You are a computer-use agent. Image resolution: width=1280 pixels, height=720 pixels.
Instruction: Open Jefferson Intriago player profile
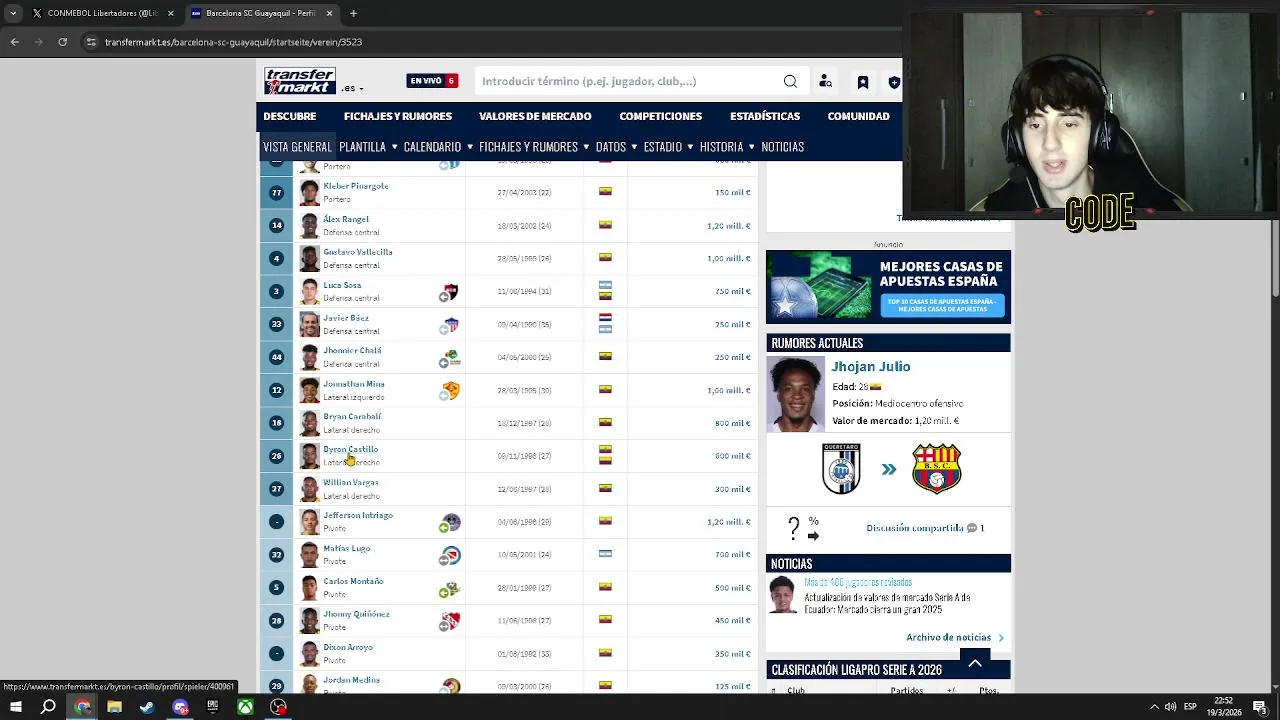358,515
